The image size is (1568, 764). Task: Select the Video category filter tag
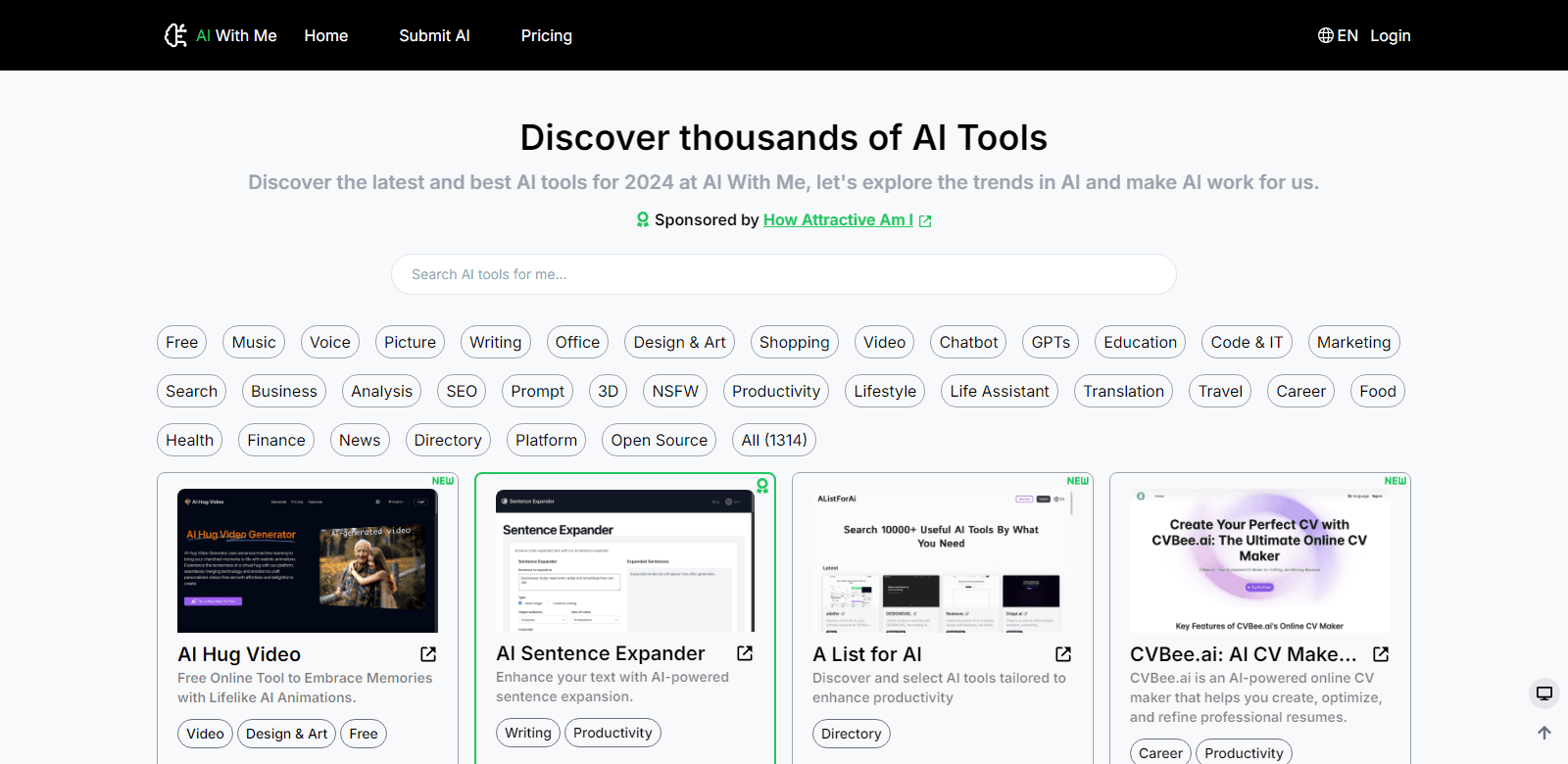point(885,342)
